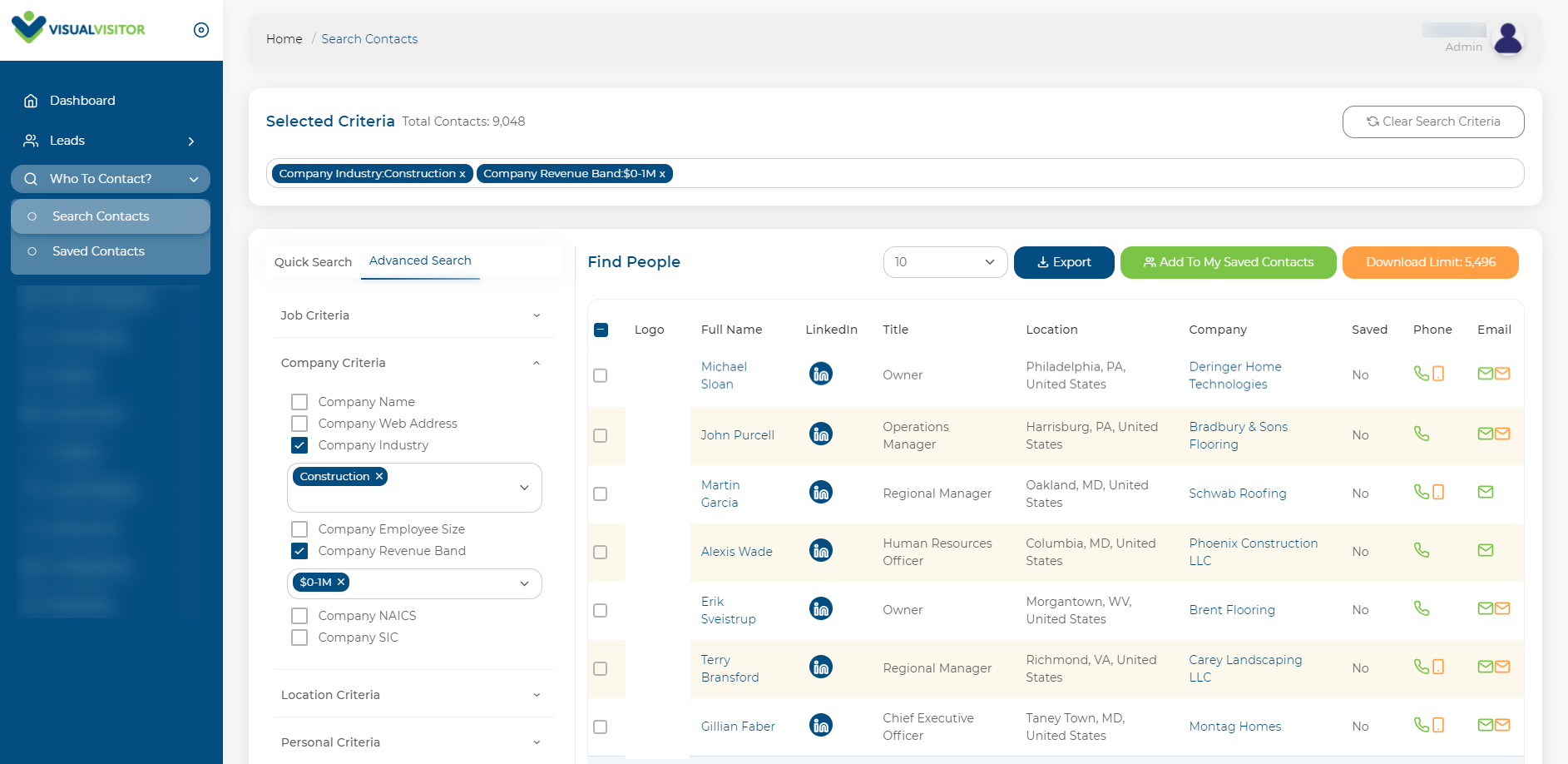Click orange email icon for John Purcell
The image size is (1568, 764).
pos(1502,434)
